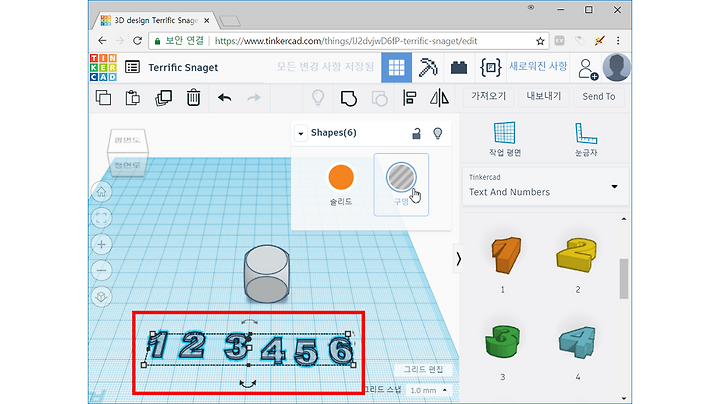The height and width of the screenshot is (404, 720).
Task: Ungroup shapes icon
Action: click(x=379, y=98)
